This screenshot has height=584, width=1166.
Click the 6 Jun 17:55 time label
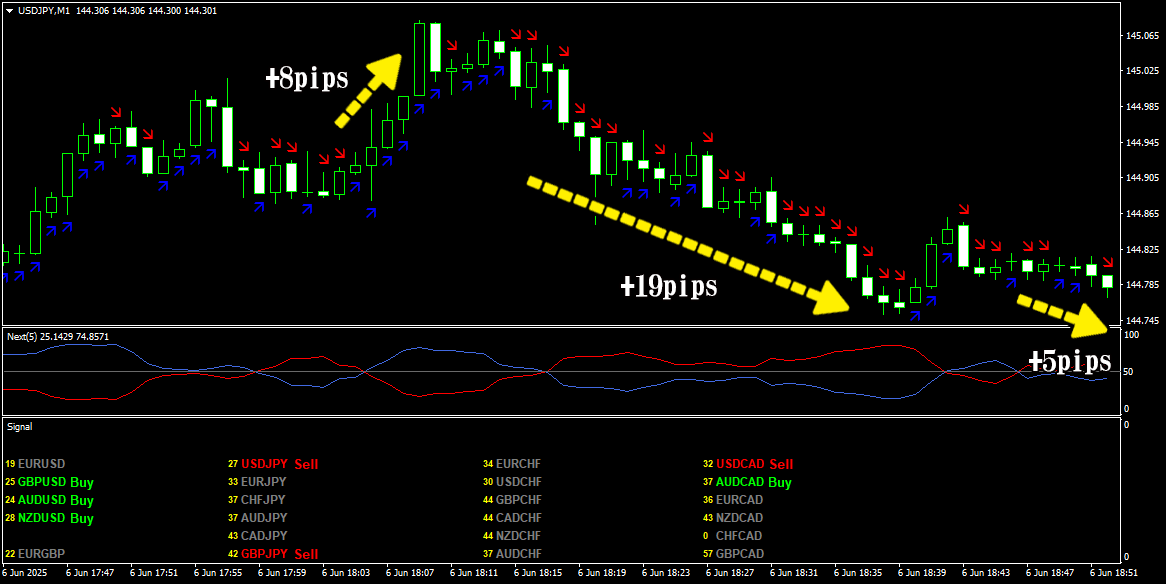pos(218,574)
